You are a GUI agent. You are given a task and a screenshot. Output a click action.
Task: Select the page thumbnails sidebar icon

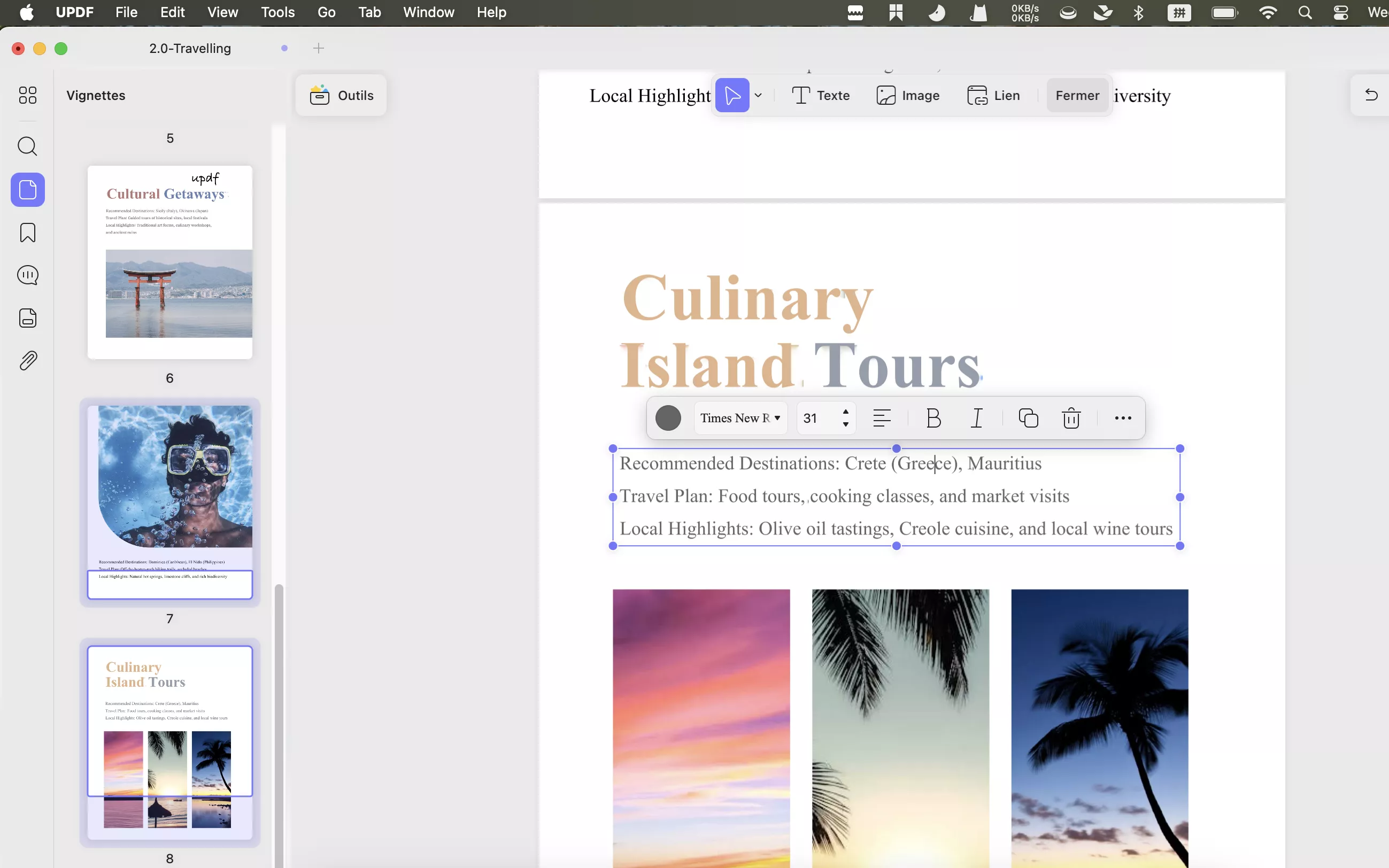tap(28, 189)
